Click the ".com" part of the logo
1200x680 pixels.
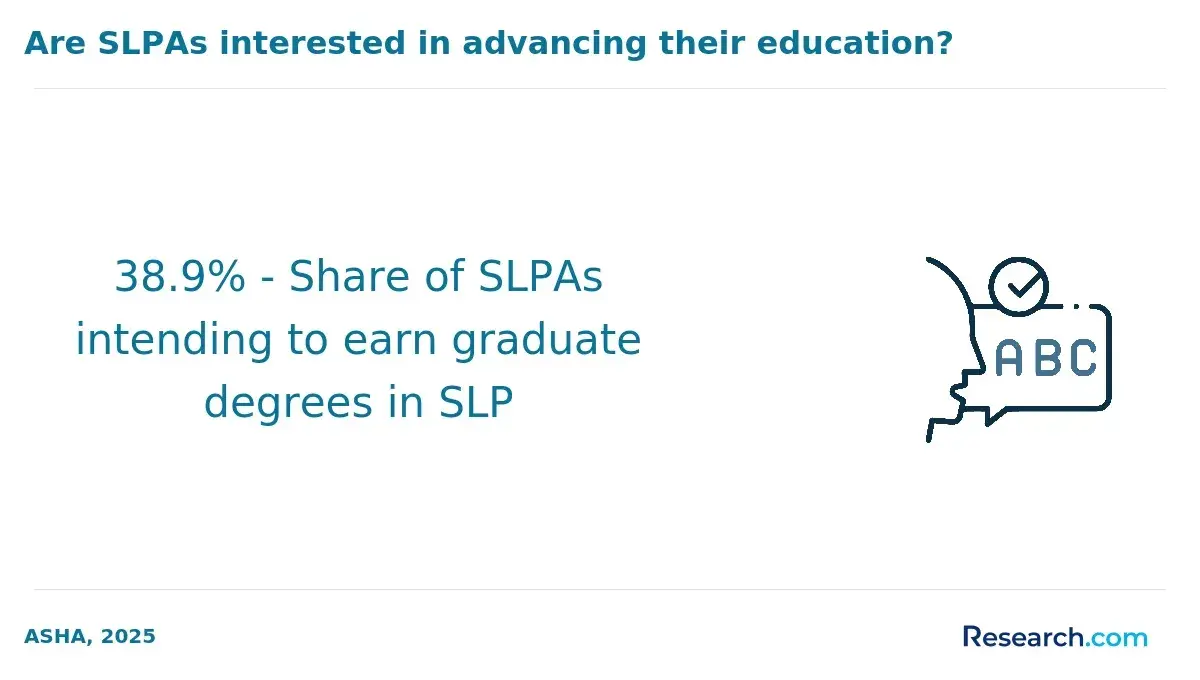[1116, 637]
